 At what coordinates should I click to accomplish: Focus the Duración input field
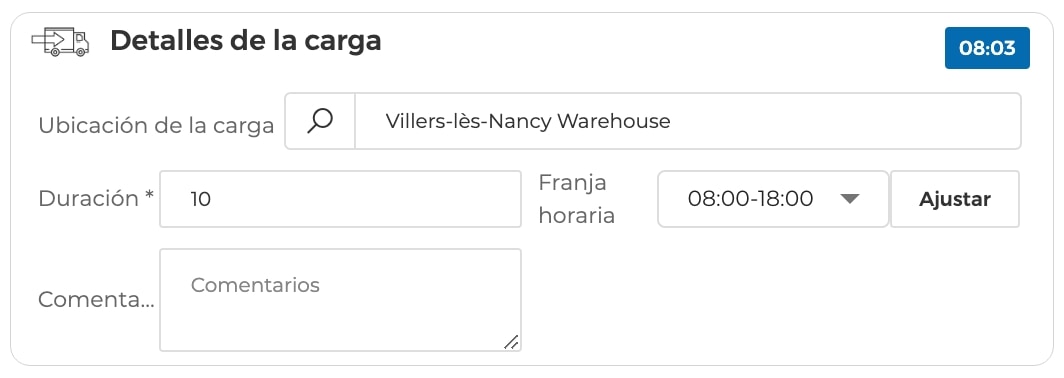point(340,199)
